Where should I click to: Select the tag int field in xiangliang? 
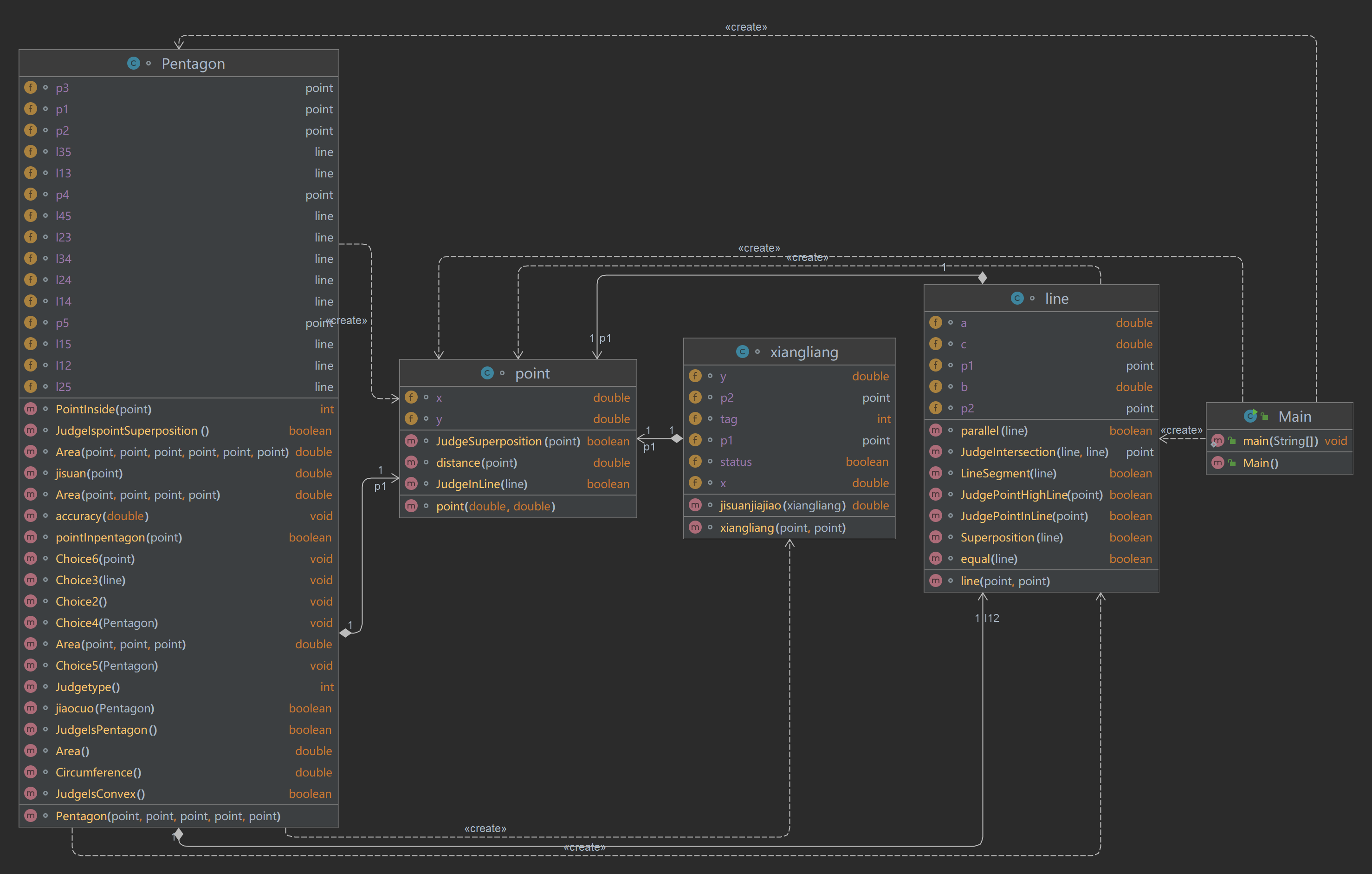[x=729, y=419]
